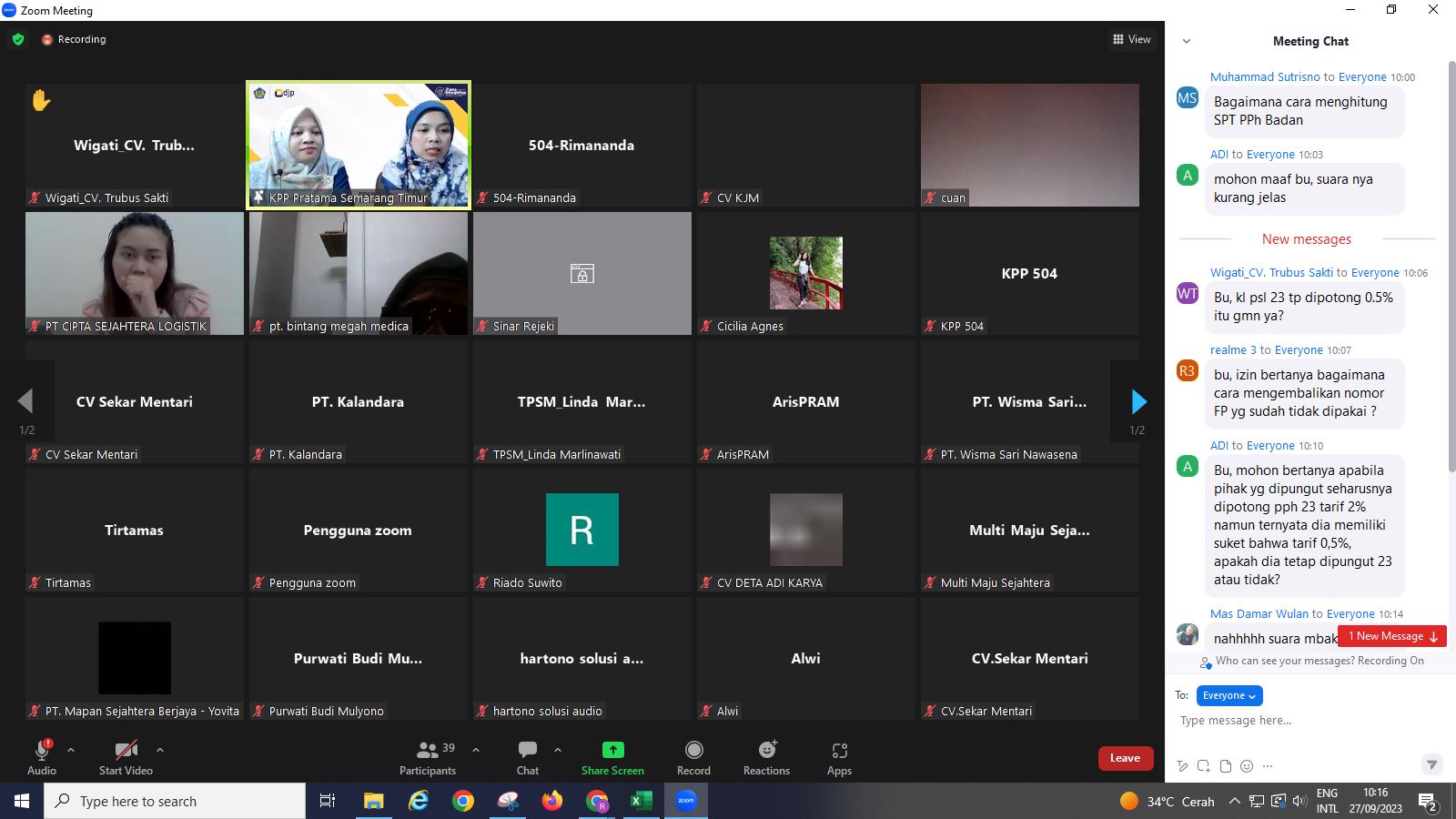This screenshot has height=819, width=1456.
Task: Click the file attachment icon in chat
Action: (1225, 766)
